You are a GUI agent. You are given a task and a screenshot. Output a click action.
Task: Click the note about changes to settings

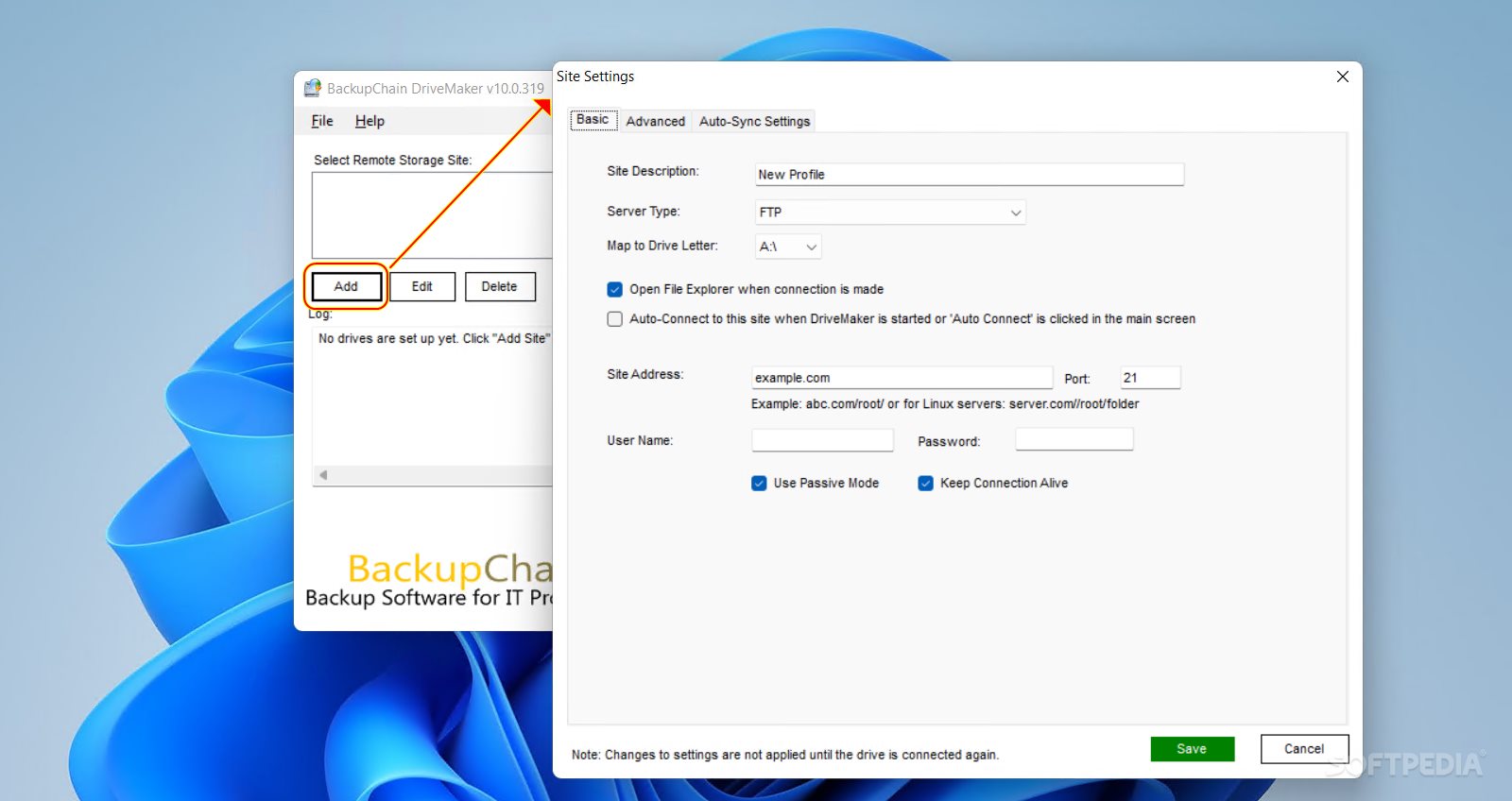[x=785, y=755]
